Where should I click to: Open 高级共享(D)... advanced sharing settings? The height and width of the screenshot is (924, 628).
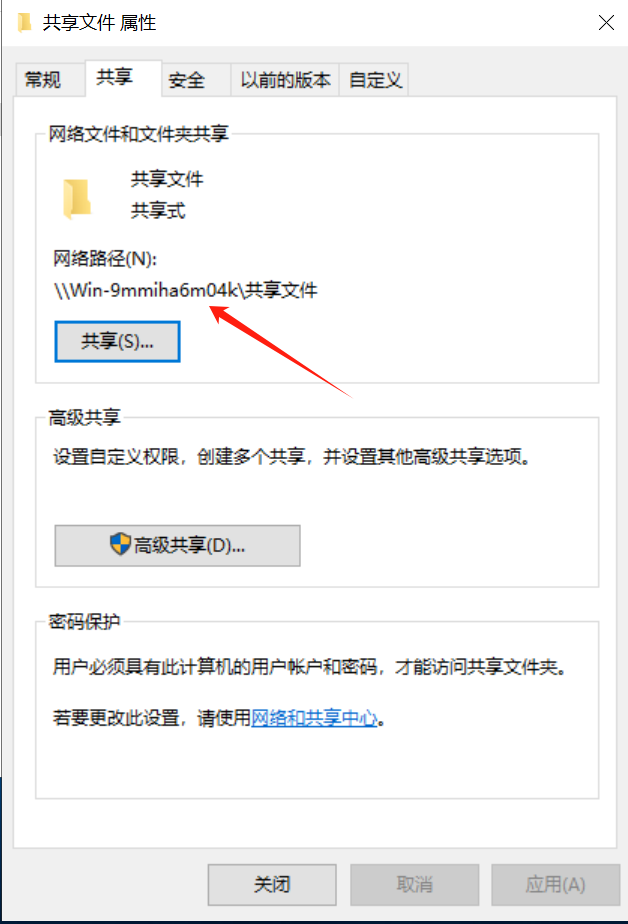177,546
